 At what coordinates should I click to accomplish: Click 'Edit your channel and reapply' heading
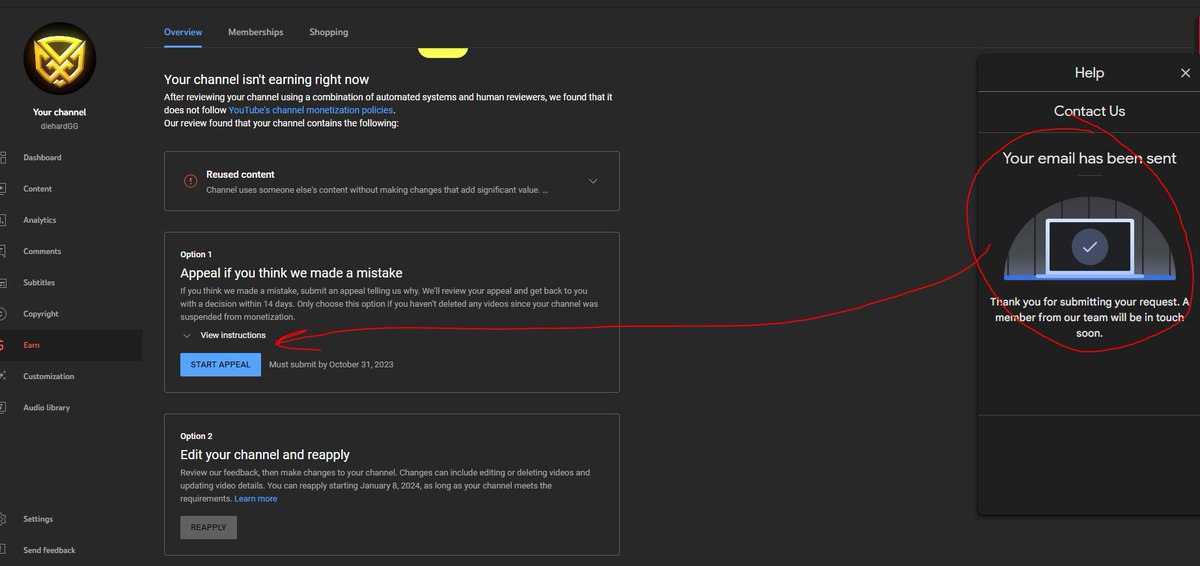pos(265,455)
